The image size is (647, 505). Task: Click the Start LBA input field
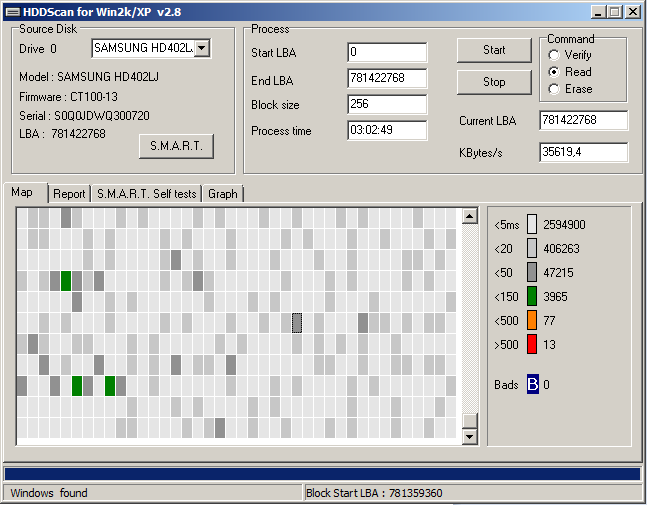pyautogui.click(x=387, y=52)
